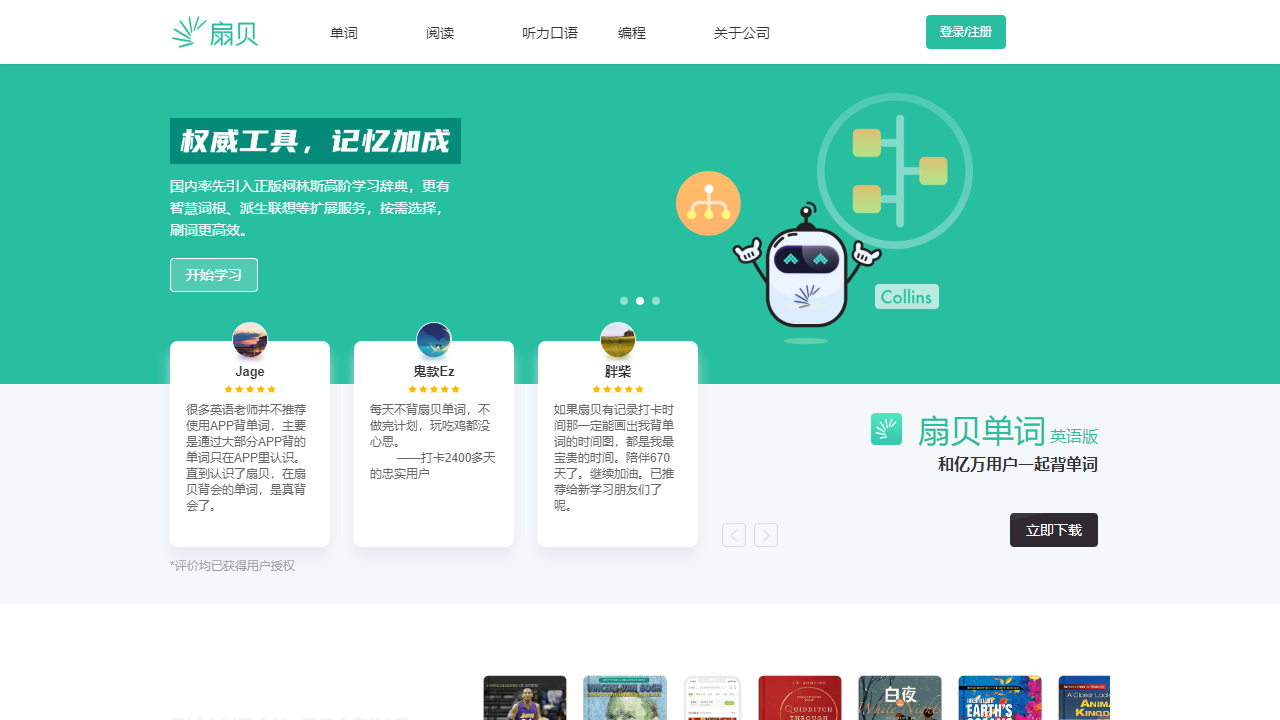Select 关于公司 in the navigation bar

click(741, 32)
